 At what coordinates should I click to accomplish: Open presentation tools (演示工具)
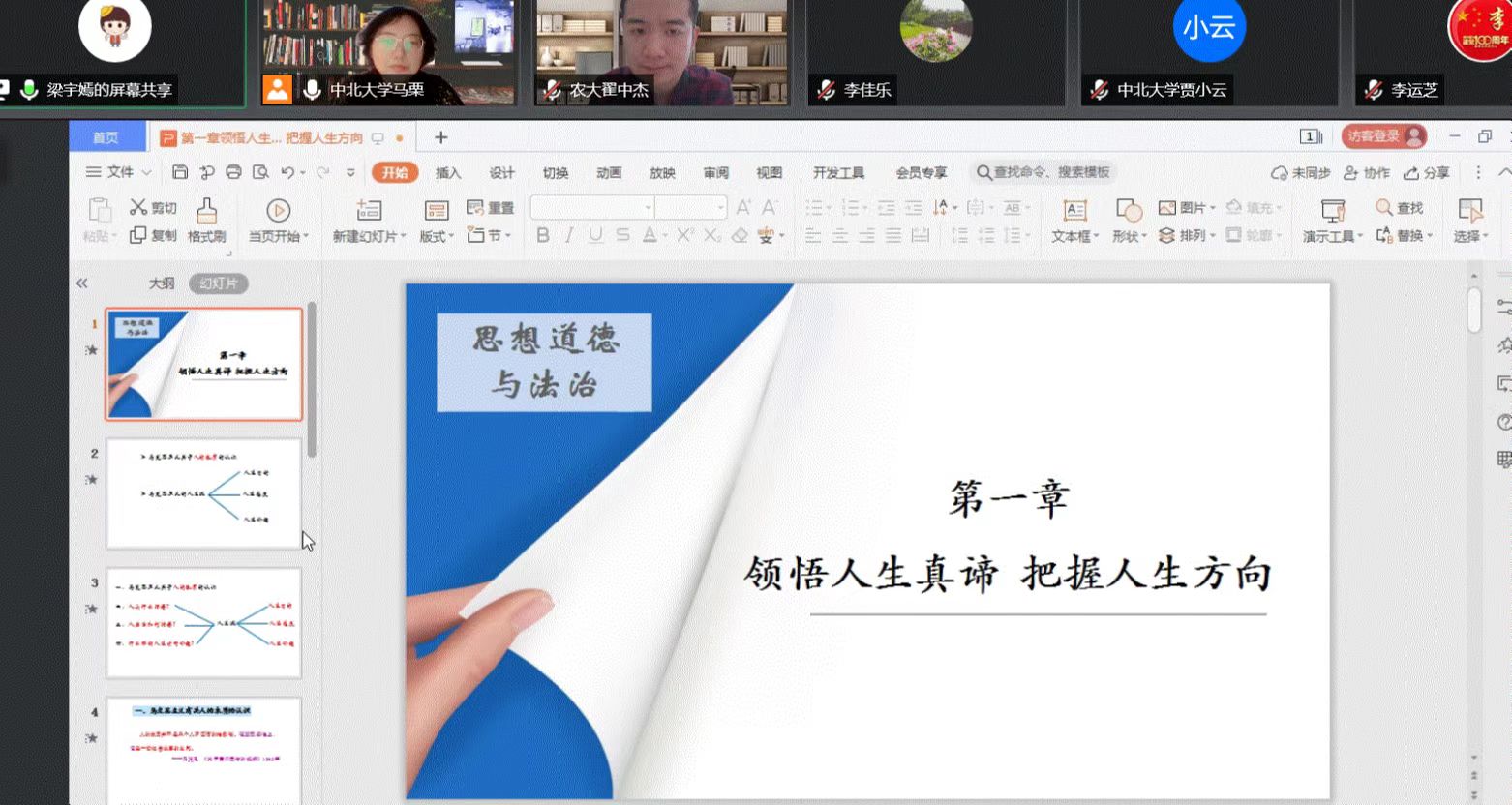click(1332, 221)
